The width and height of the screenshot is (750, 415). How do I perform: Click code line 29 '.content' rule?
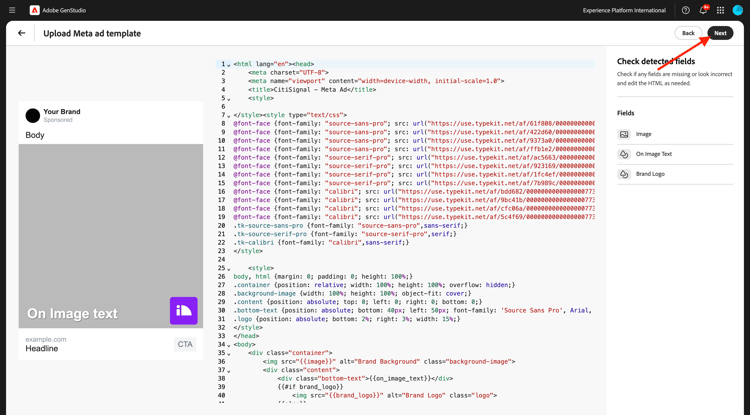358,302
